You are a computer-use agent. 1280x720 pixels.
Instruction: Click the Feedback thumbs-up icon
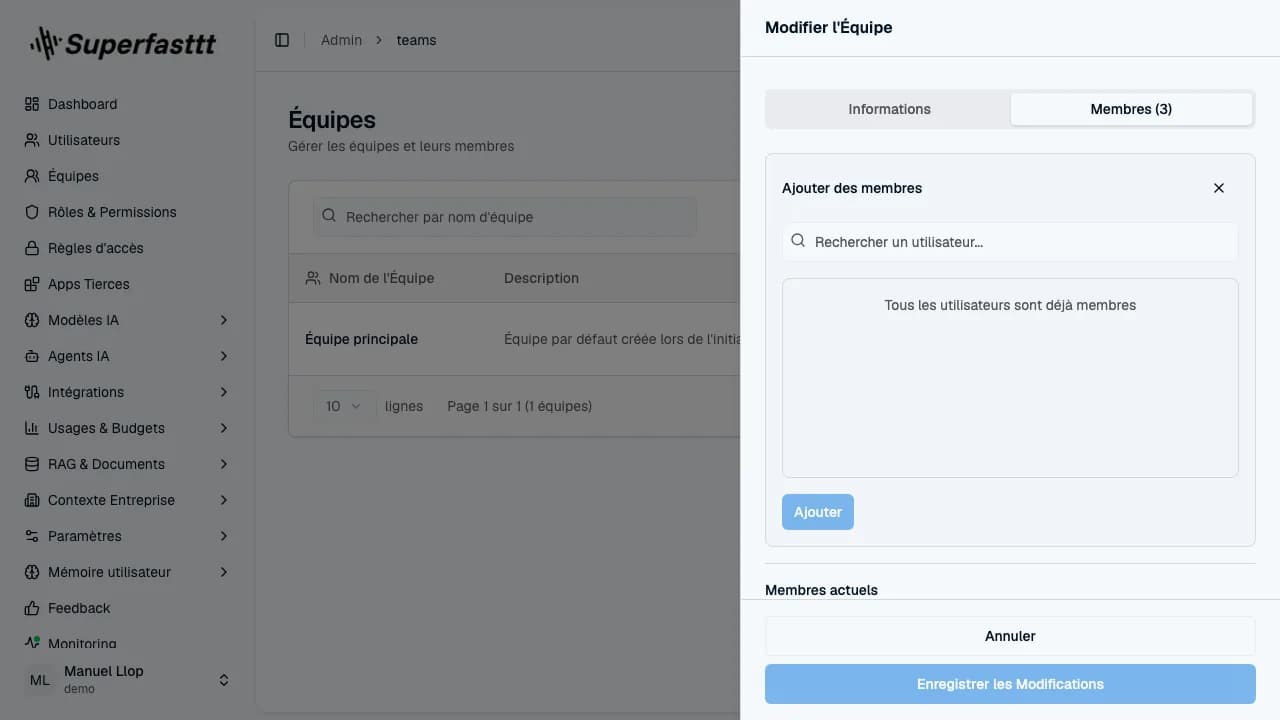pos(32,608)
